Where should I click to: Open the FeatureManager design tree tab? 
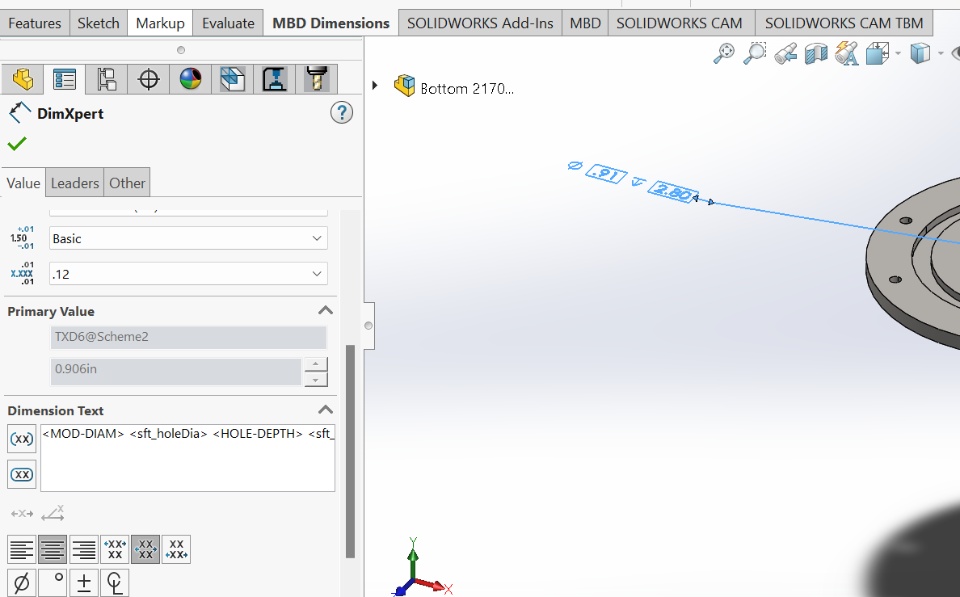(23, 80)
